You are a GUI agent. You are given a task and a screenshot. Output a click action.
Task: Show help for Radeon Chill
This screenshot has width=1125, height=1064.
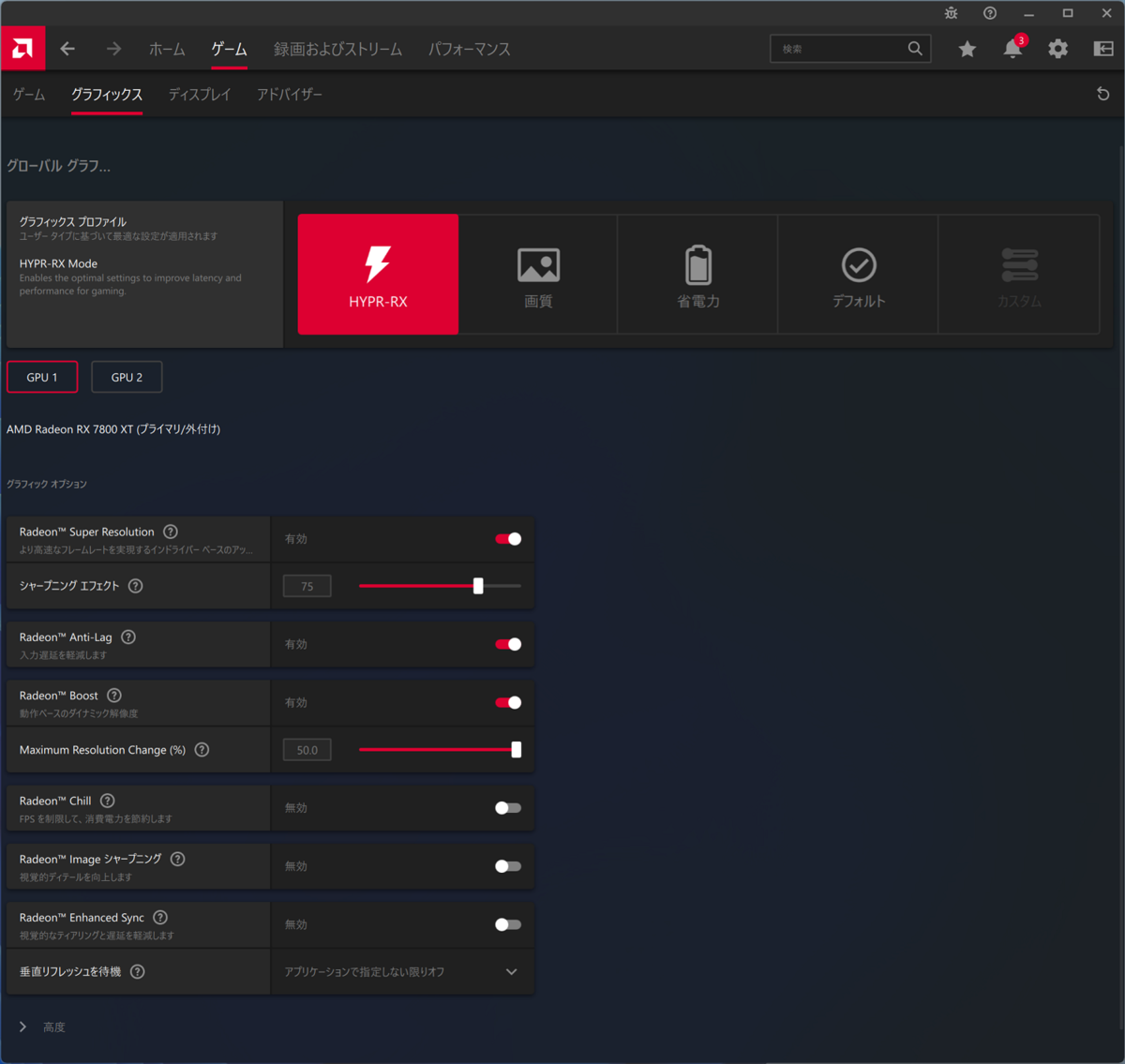coord(108,801)
